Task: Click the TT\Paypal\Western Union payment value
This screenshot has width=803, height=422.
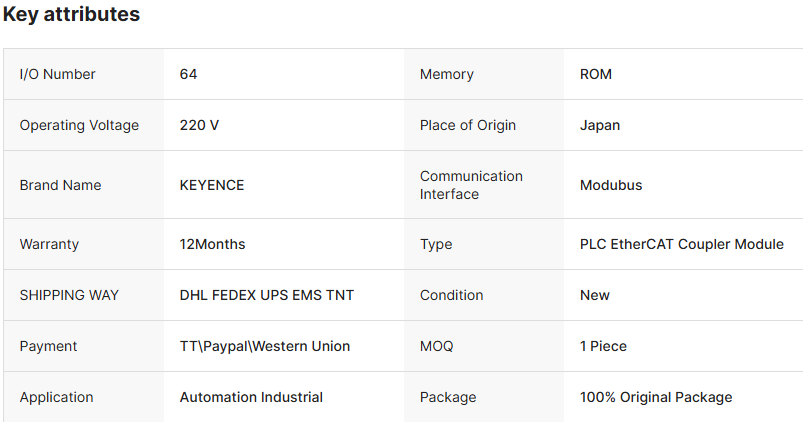Action: click(265, 346)
